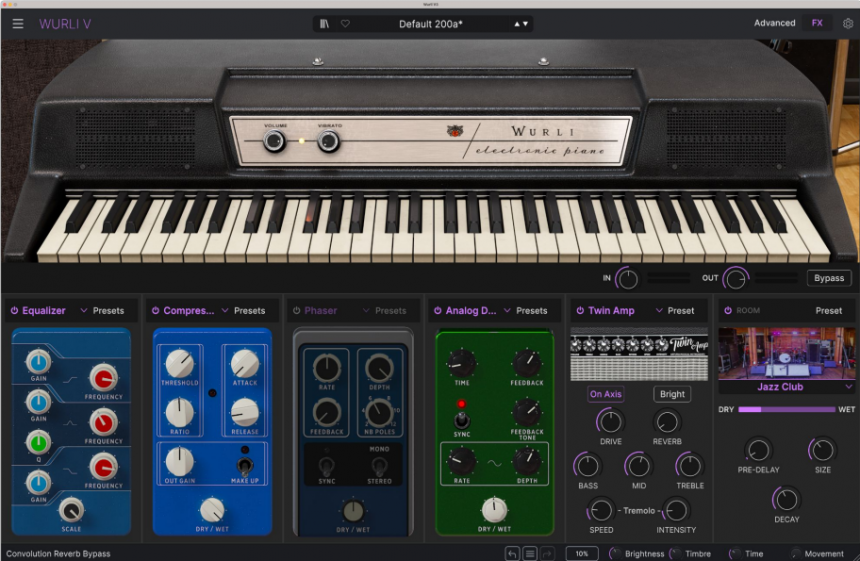The image size is (860, 561).
Task: Open Twin Amp Preset menu
Action: [681, 310]
